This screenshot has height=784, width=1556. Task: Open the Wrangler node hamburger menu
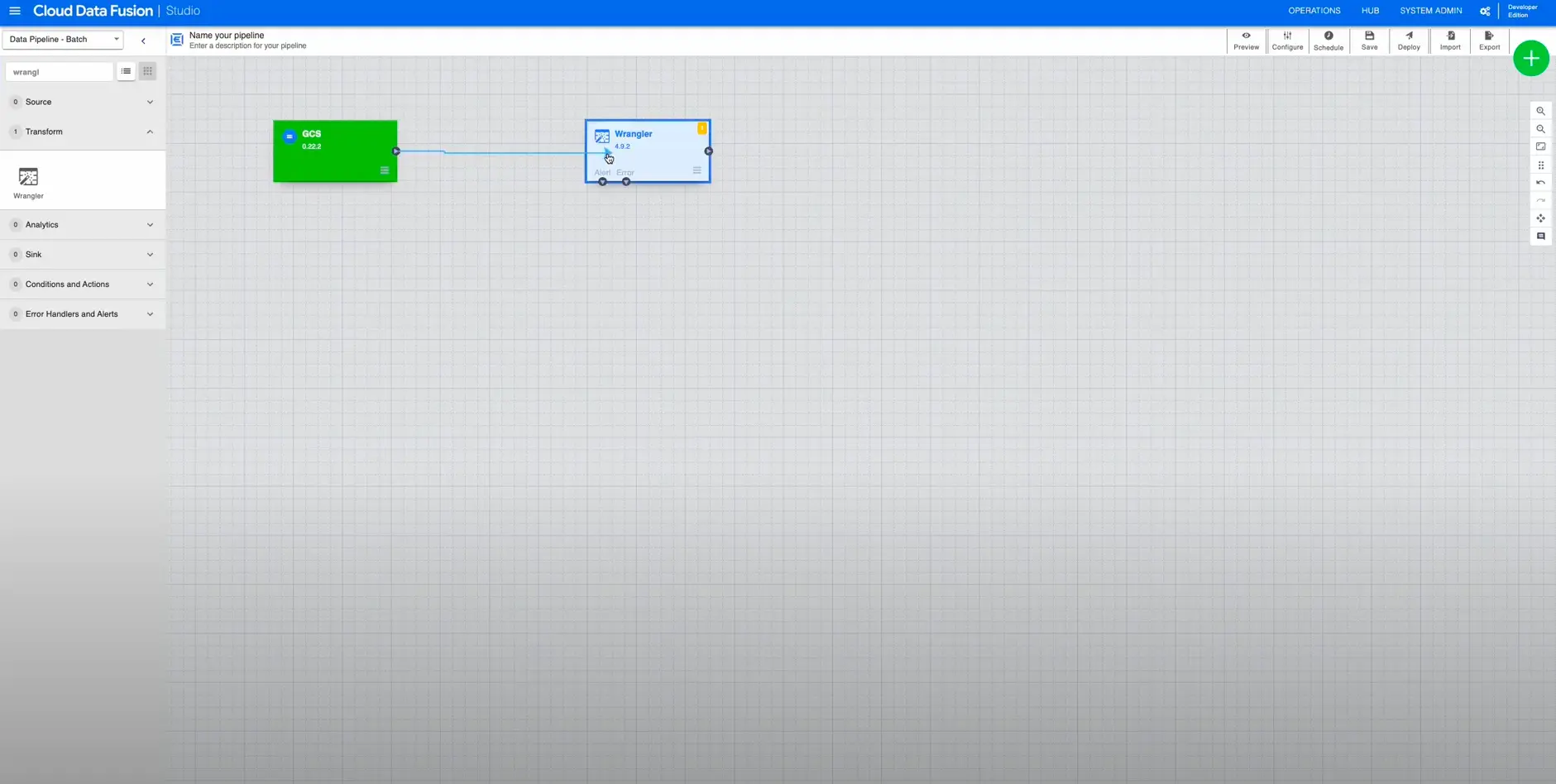697,170
